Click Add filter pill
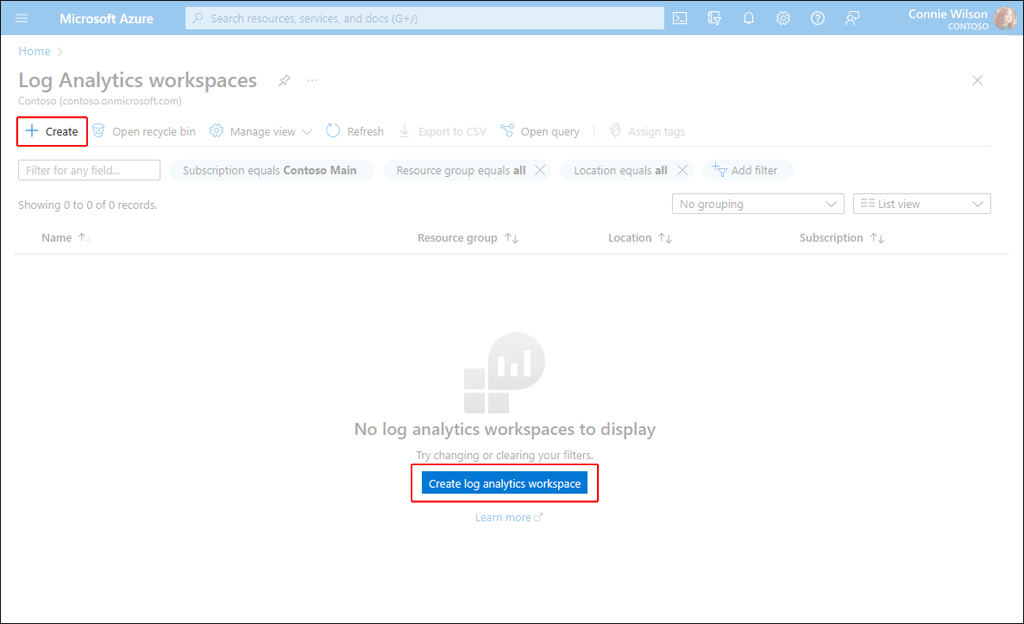The image size is (1024, 624). (748, 170)
